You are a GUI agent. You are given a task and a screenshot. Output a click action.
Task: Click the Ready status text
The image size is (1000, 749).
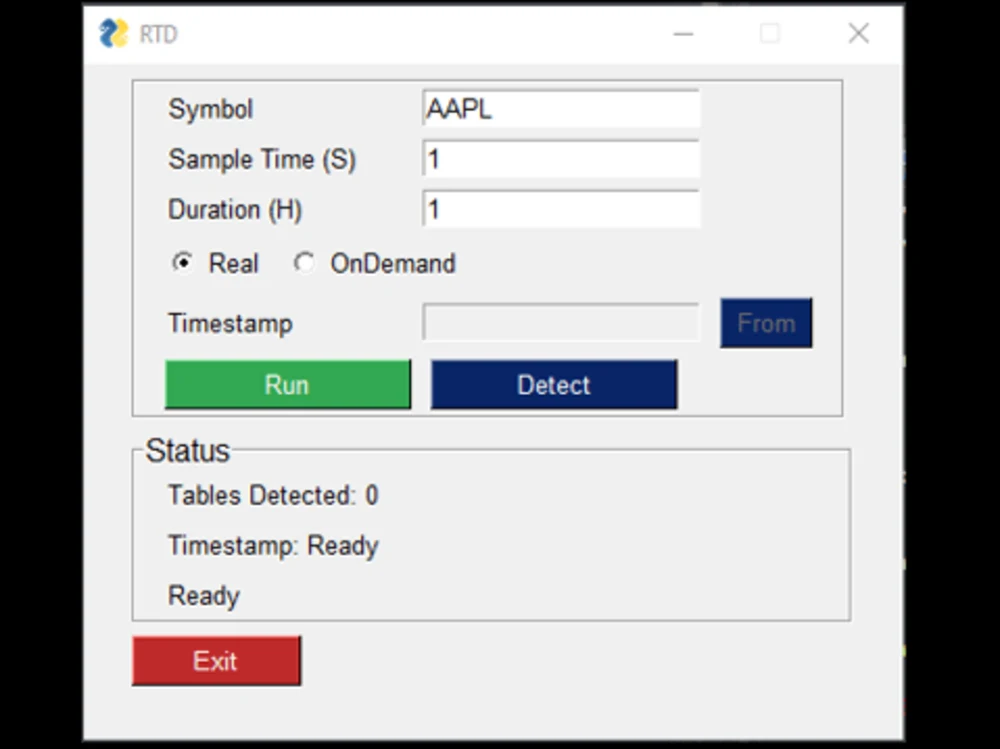[x=203, y=595]
